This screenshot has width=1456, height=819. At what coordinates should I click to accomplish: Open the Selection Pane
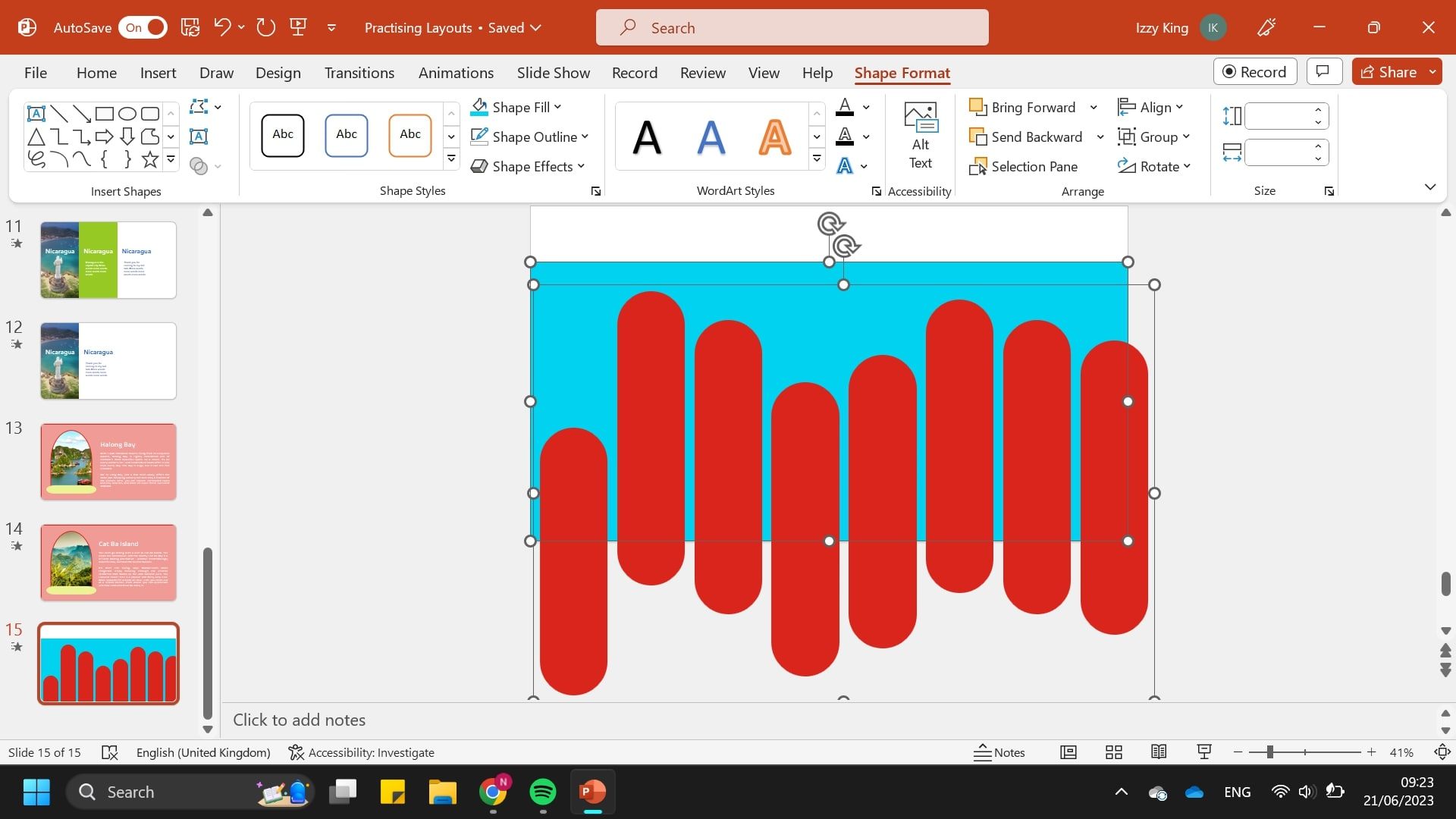[x=1024, y=167]
